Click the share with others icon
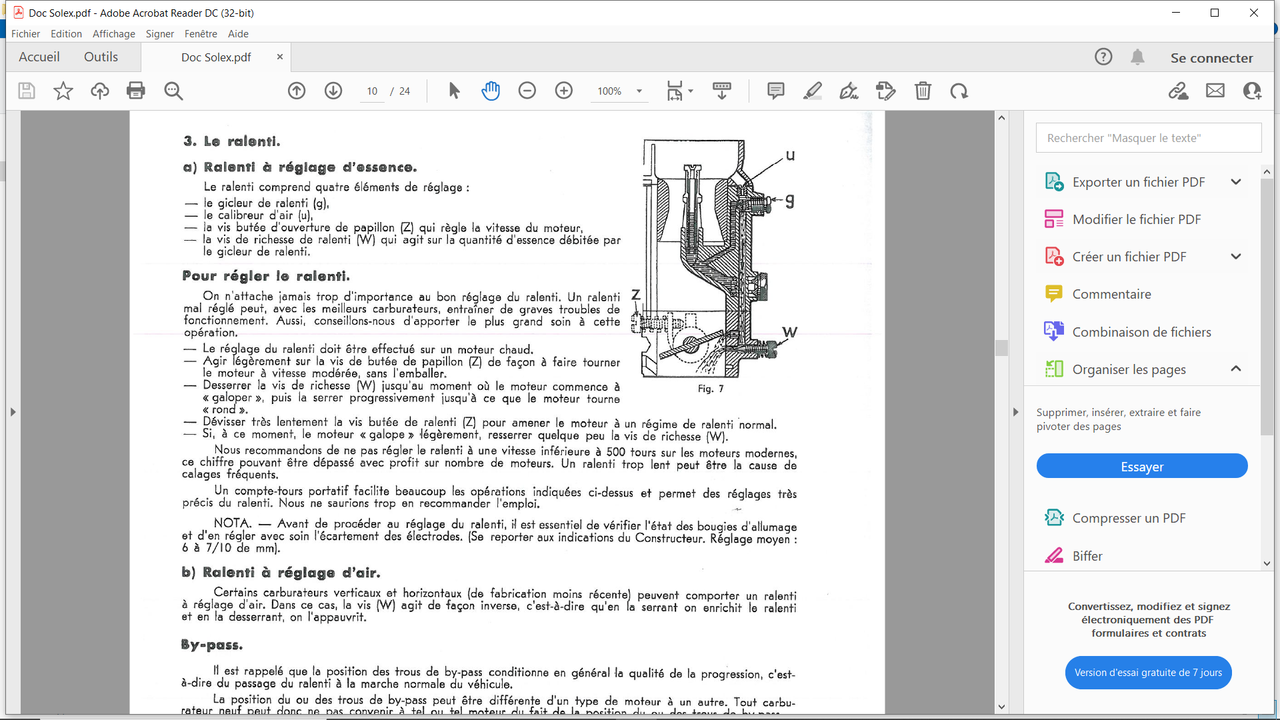The image size is (1280, 720). 1252,91
